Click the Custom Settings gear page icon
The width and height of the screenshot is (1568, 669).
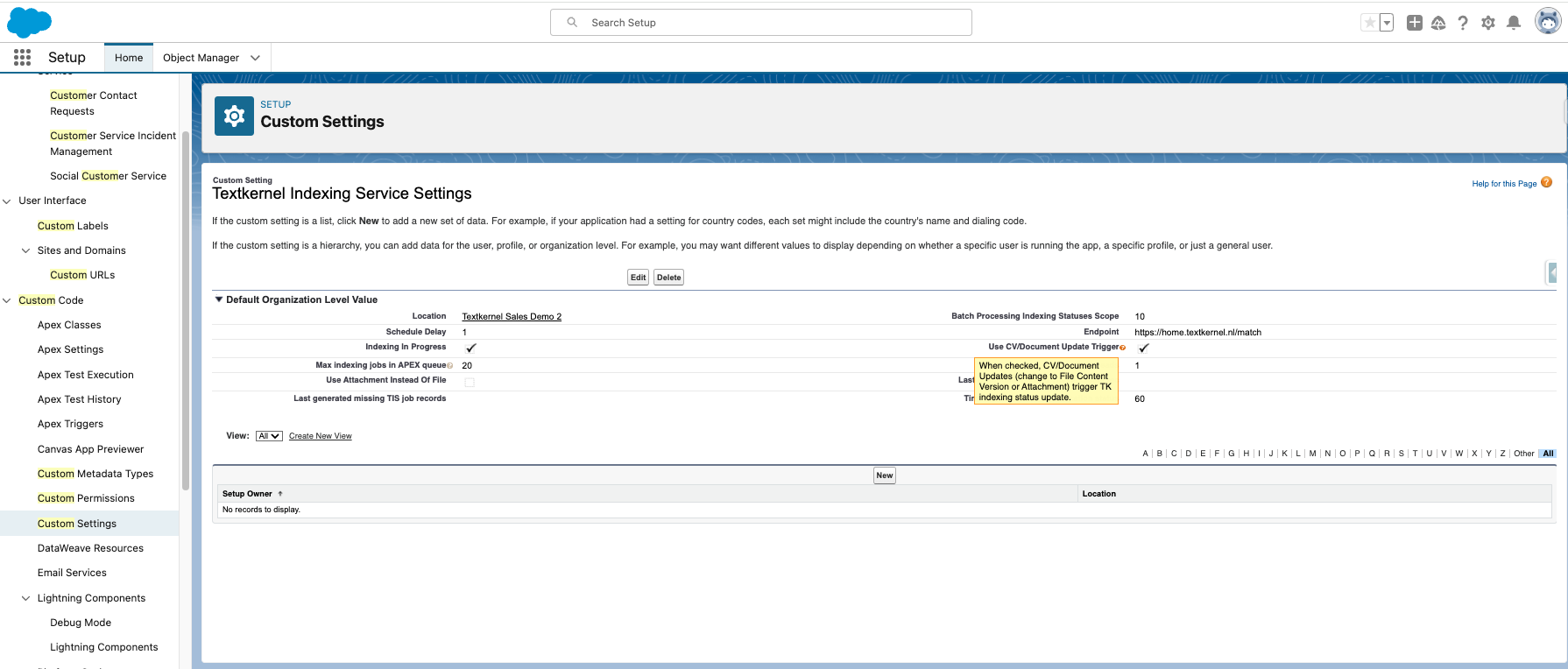pyautogui.click(x=234, y=116)
